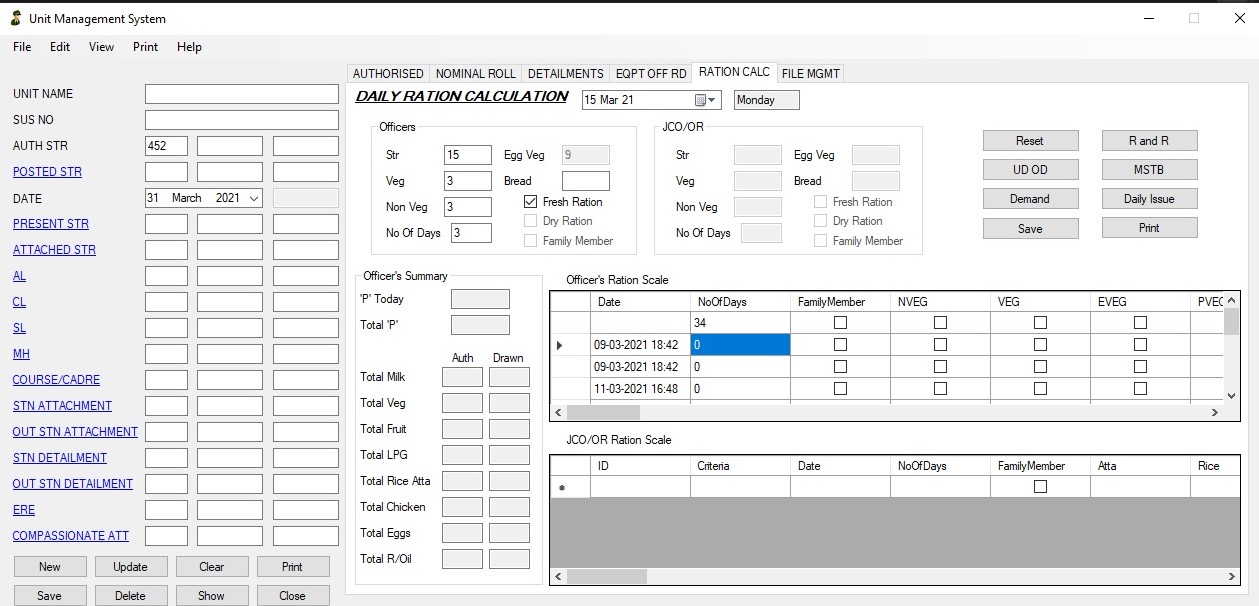Click the MH link
The height and width of the screenshot is (606, 1259).
[21, 354]
